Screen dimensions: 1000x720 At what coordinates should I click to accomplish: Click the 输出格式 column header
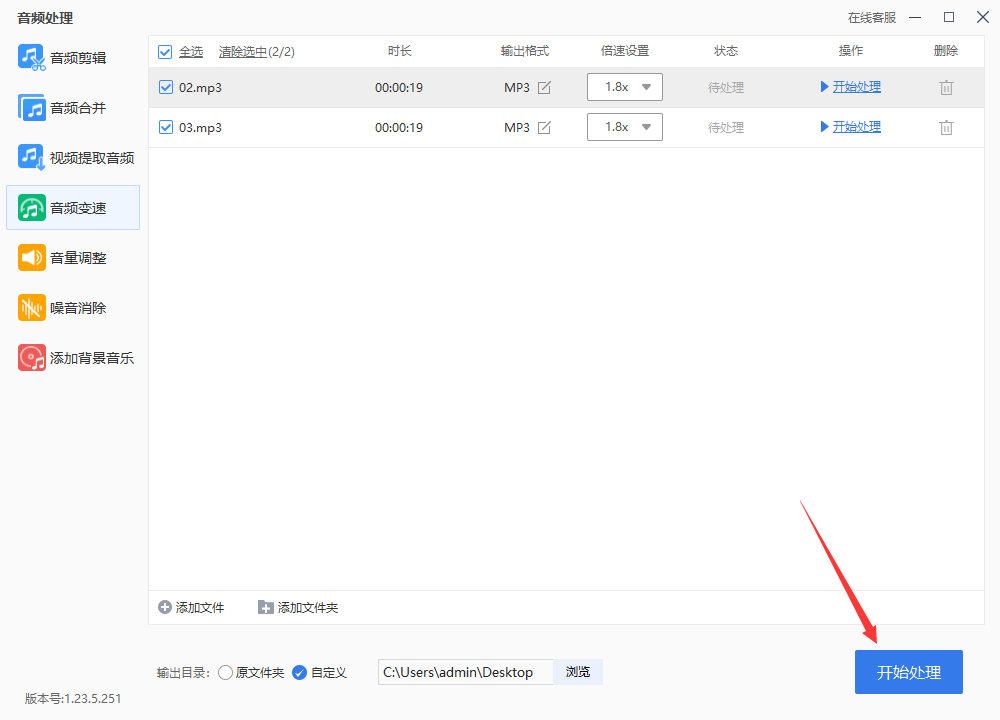[524, 51]
